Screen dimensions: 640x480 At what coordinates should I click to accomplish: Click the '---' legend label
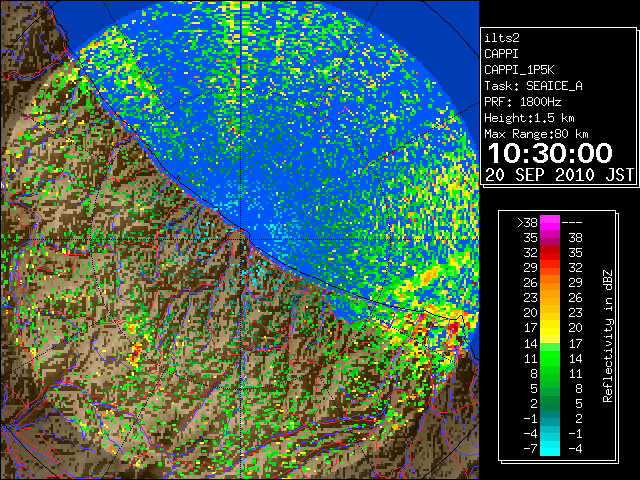point(572,222)
